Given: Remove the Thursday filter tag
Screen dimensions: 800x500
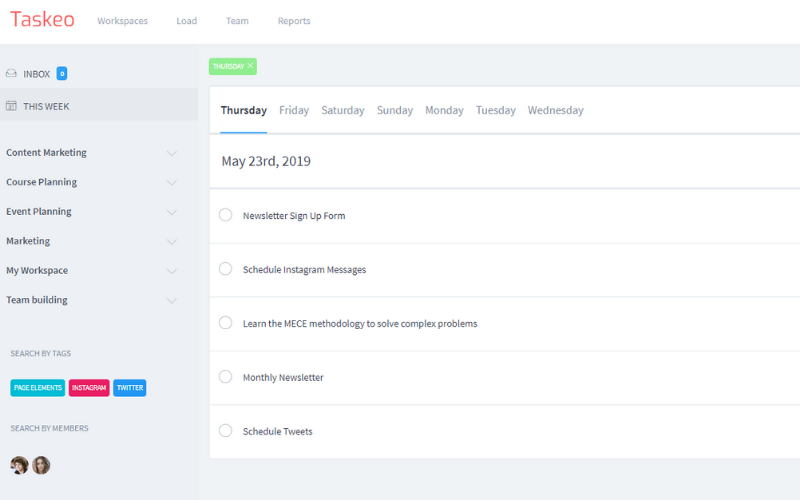Looking at the screenshot, I should pos(250,66).
